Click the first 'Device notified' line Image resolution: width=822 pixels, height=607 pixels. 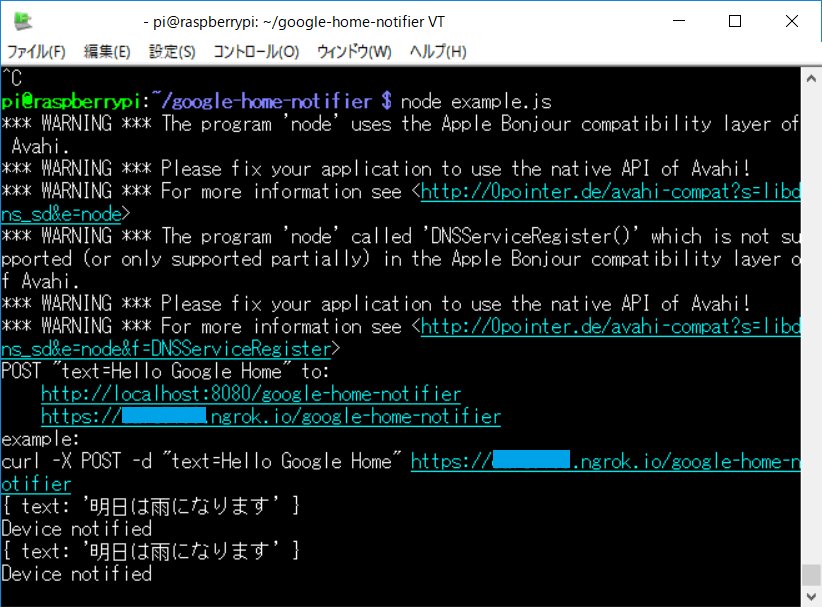coord(77,528)
